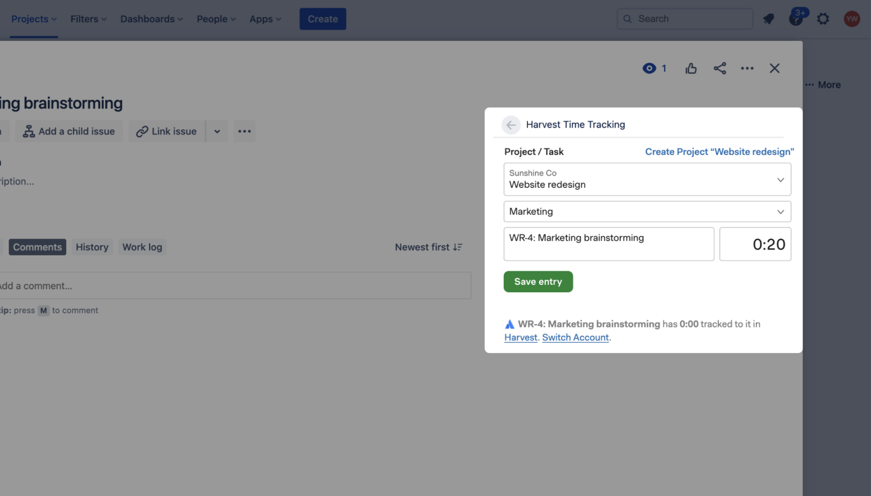Open the Marketing task dropdown
871x496 pixels.
(647, 212)
